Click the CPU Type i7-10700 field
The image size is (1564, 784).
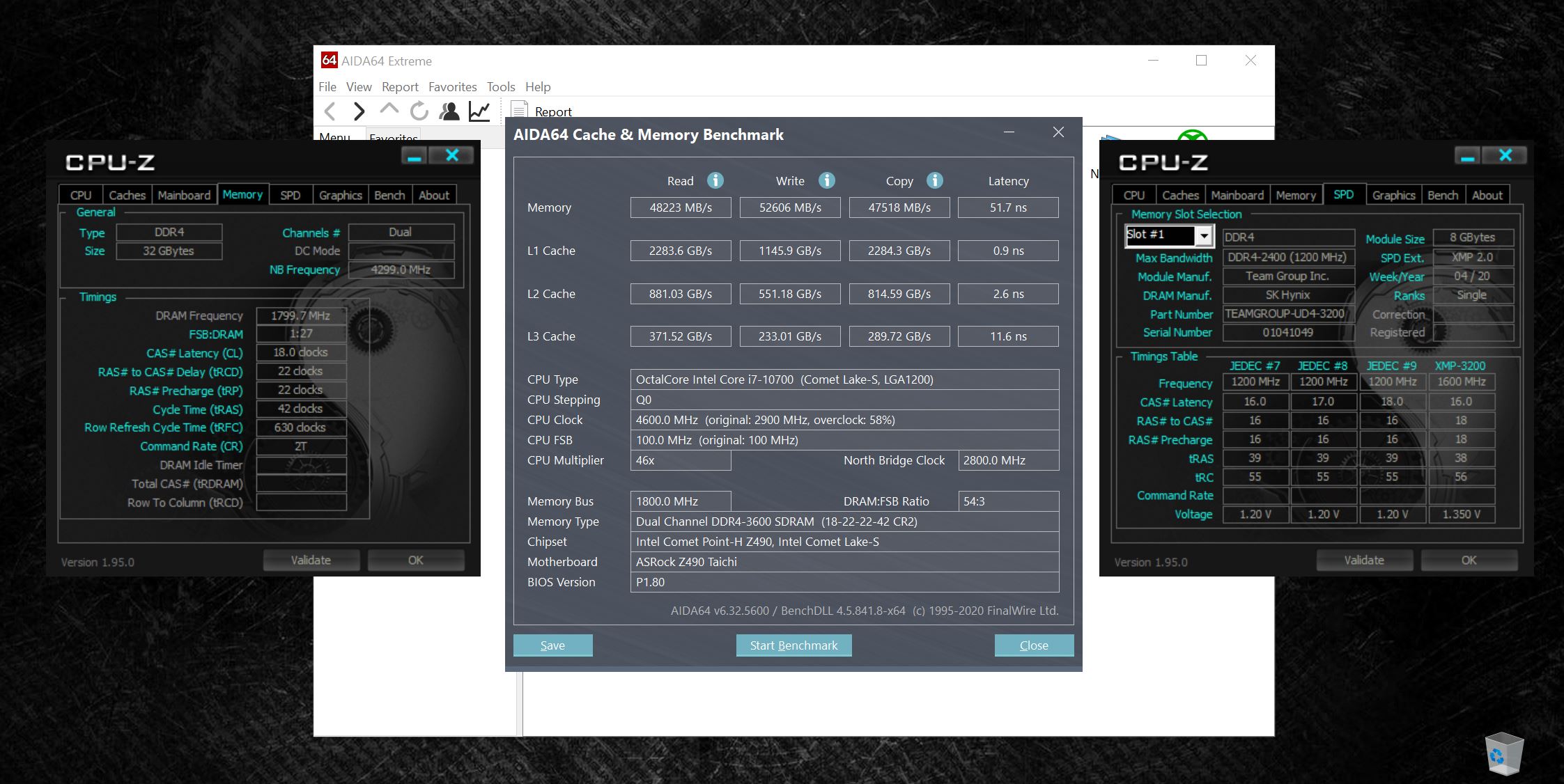(x=844, y=379)
